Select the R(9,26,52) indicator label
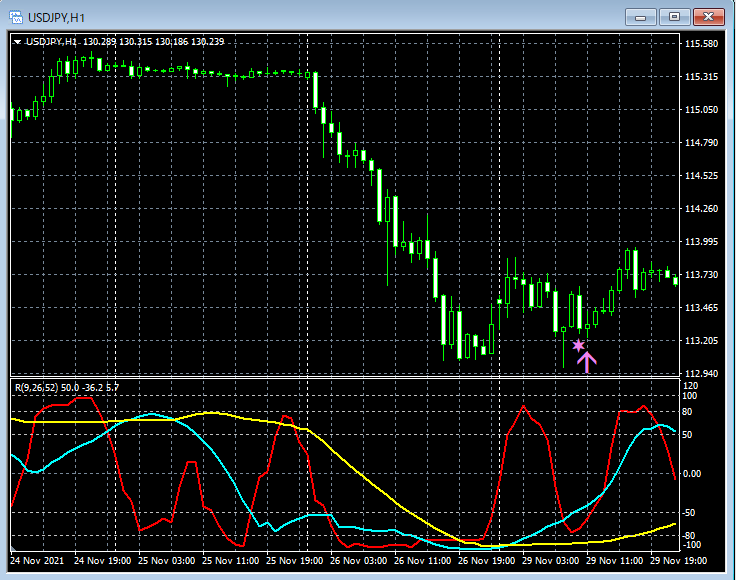737x580 pixels. [38, 386]
